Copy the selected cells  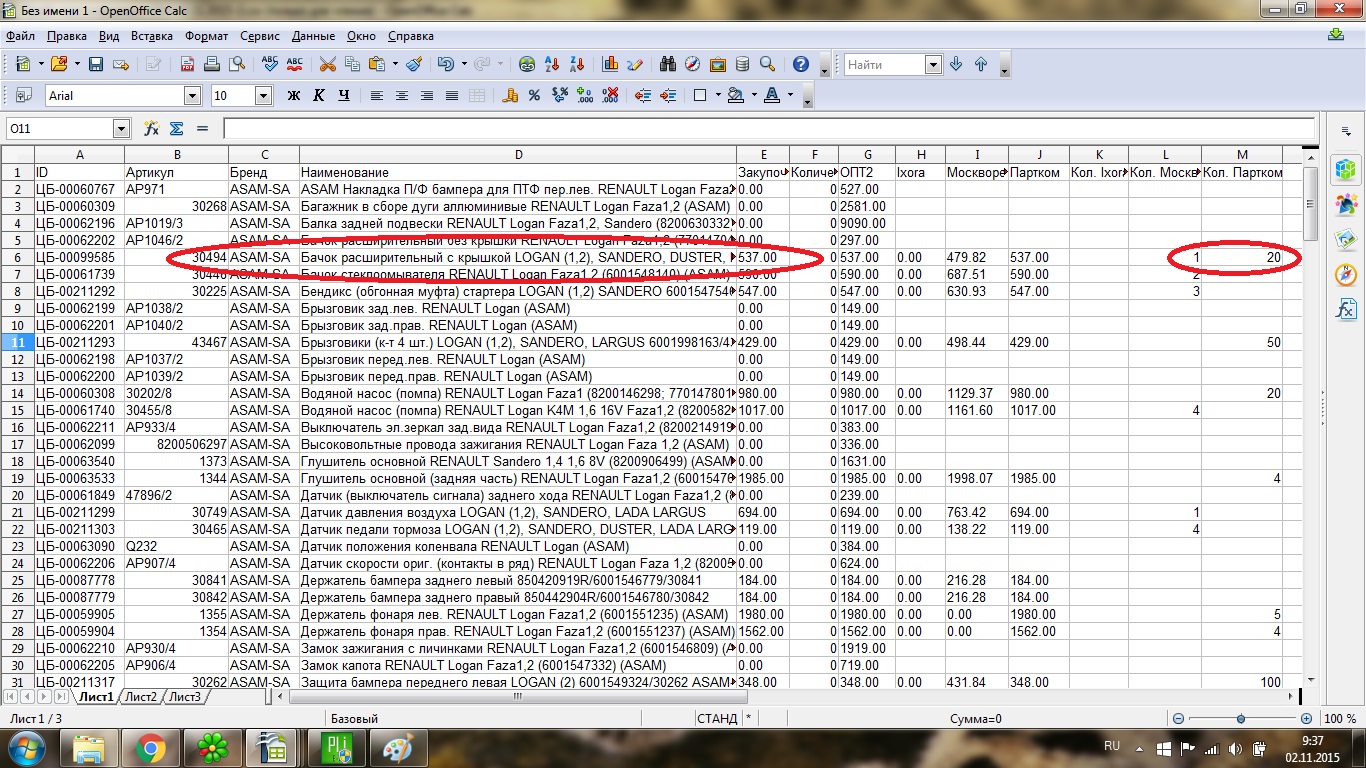pyautogui.click(x=352, y=64)
